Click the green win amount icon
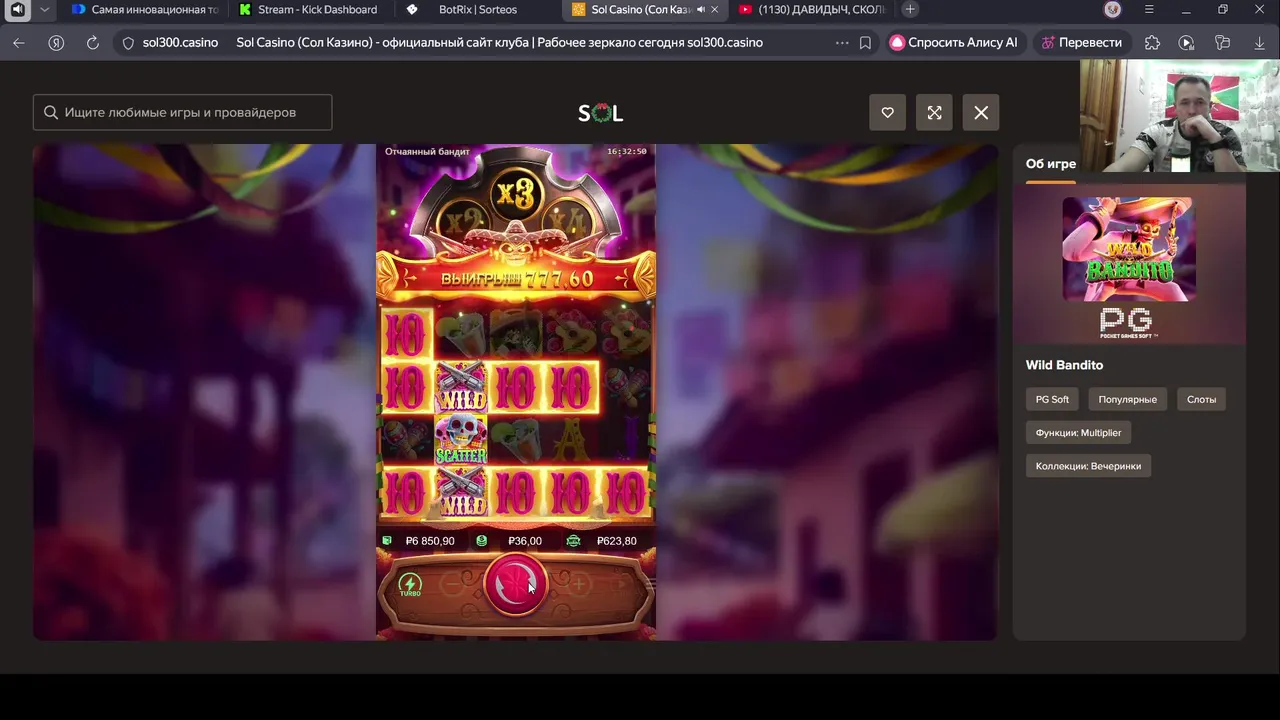The width and height of the screenshot is (1280, 720). [573, 541]
